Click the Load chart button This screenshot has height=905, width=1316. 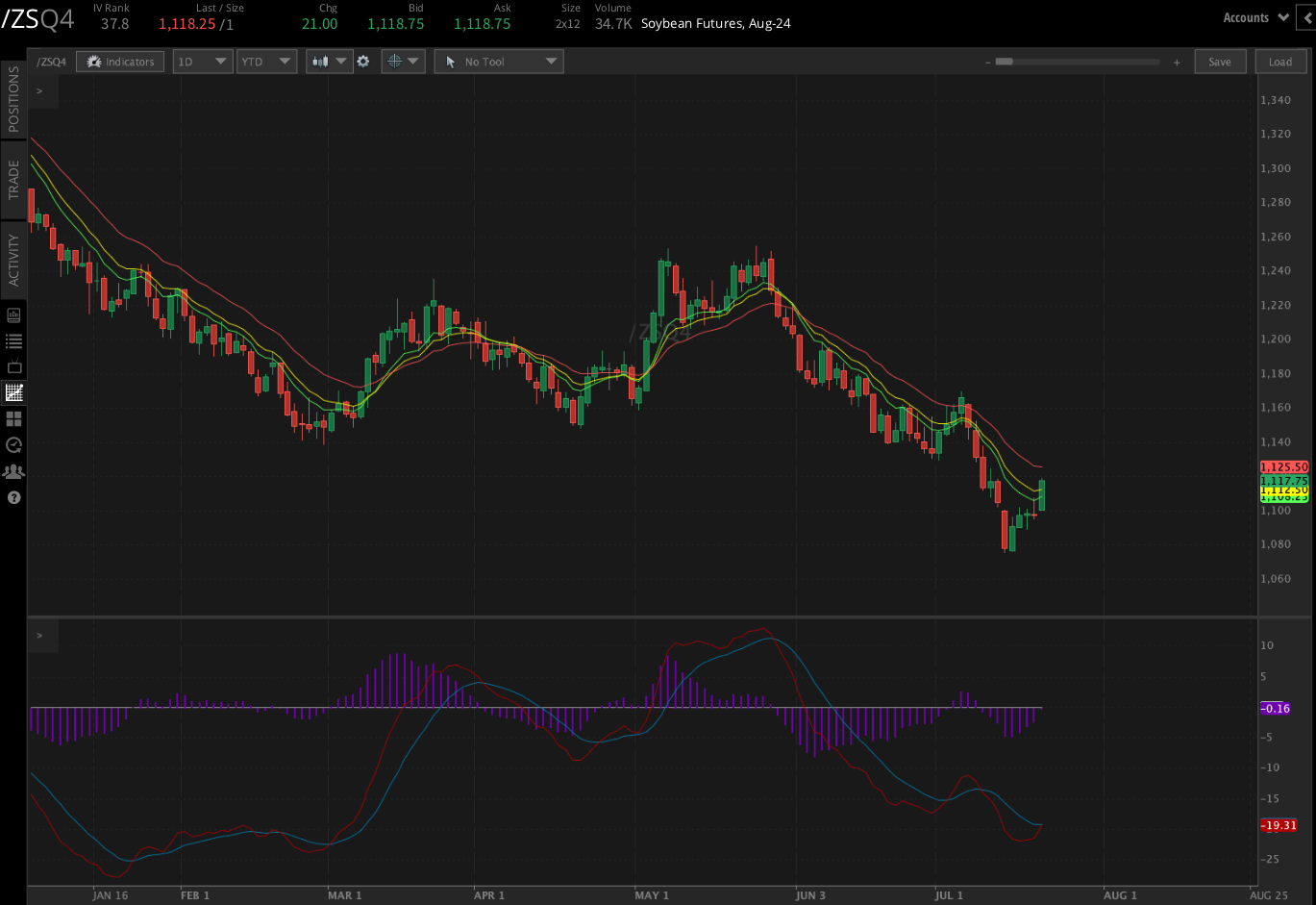pyautogui.click(x=1280, y=61)
